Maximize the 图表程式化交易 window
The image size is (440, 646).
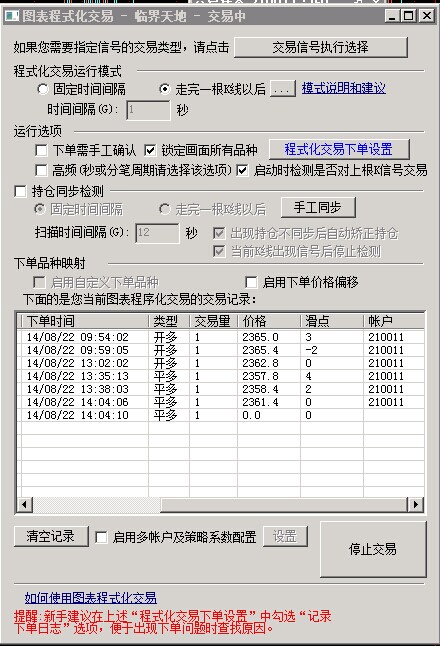pos(408,16)
